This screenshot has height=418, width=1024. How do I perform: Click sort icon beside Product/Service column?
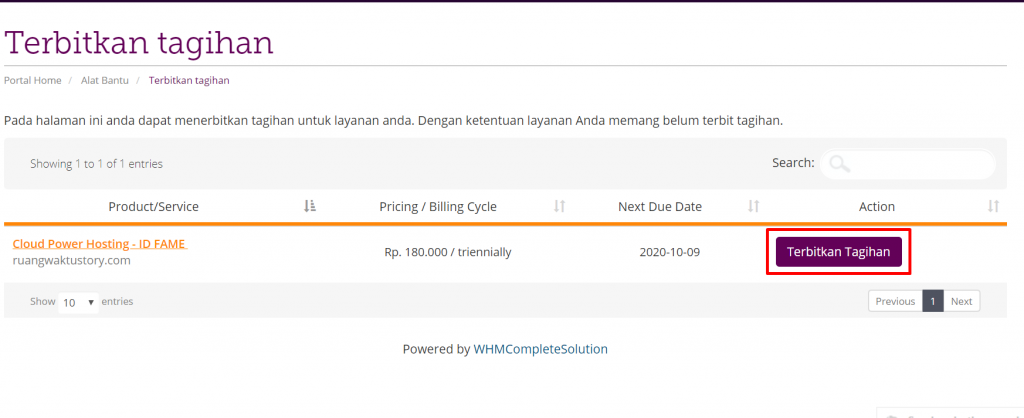(310, 206)
